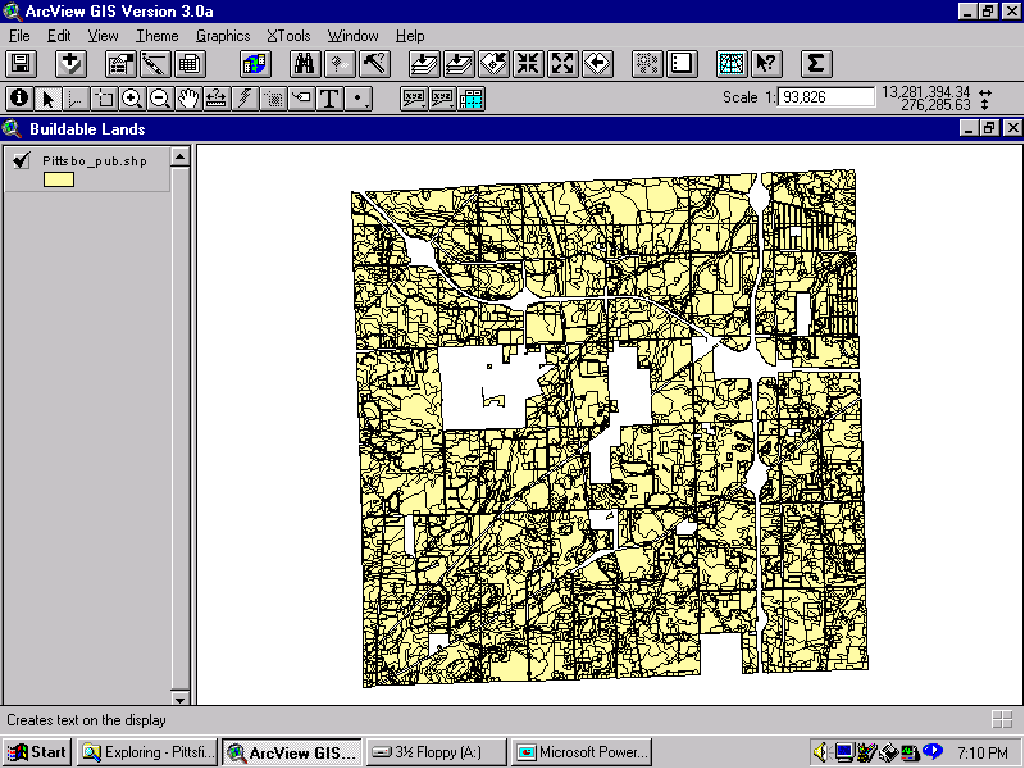Click Zoom to Full Extent icon
The height and width of the screenshot is (768, 1024).
coord(424,64)
